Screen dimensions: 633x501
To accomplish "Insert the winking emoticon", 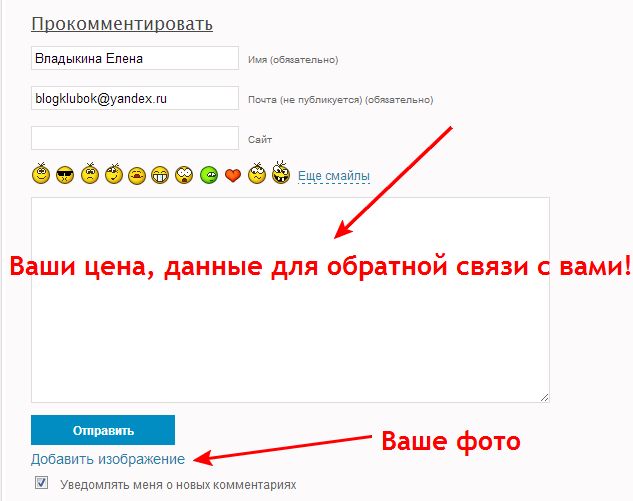I will pos(114,174).
